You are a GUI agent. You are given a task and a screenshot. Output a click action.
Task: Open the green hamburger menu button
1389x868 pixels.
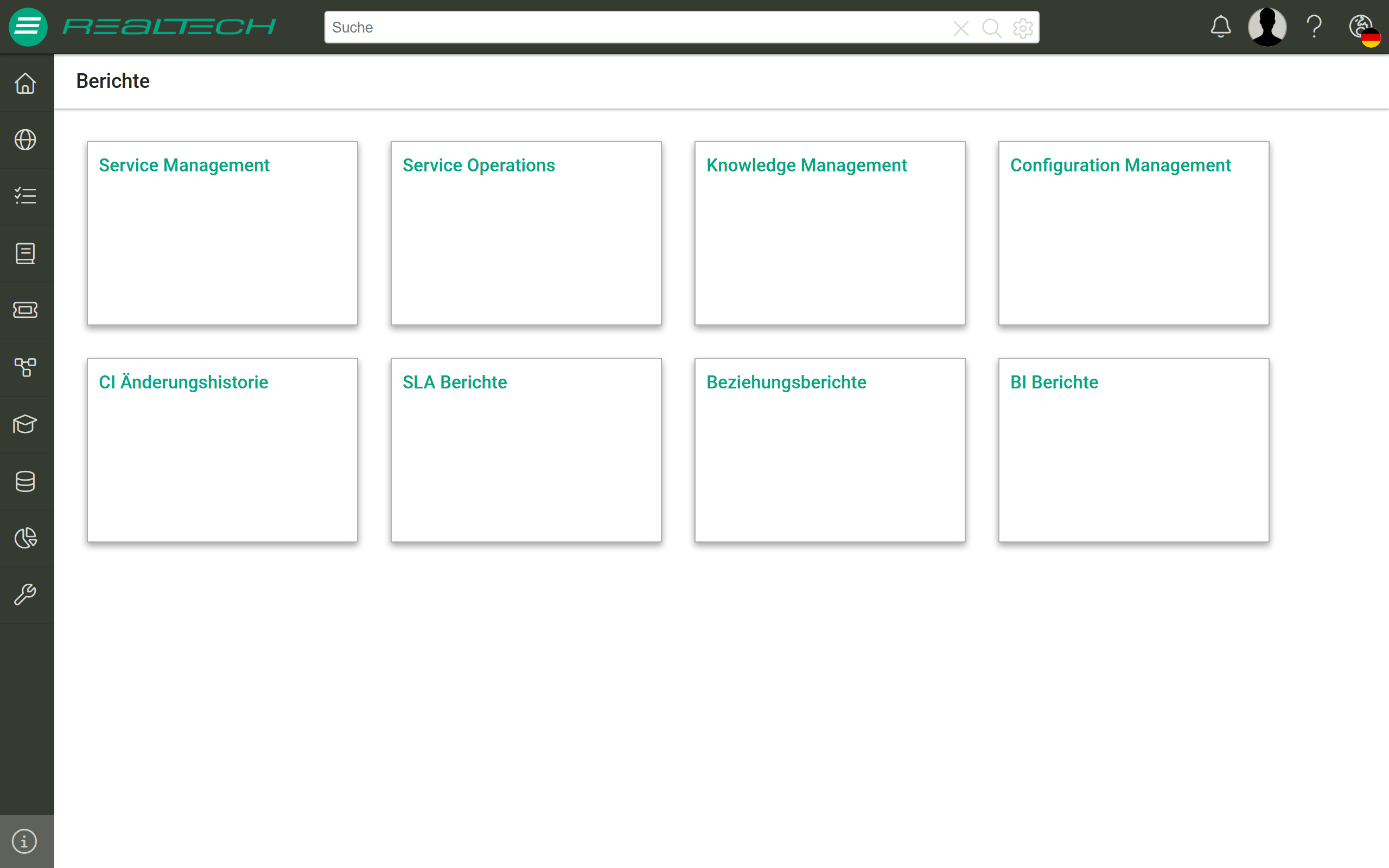28,27
